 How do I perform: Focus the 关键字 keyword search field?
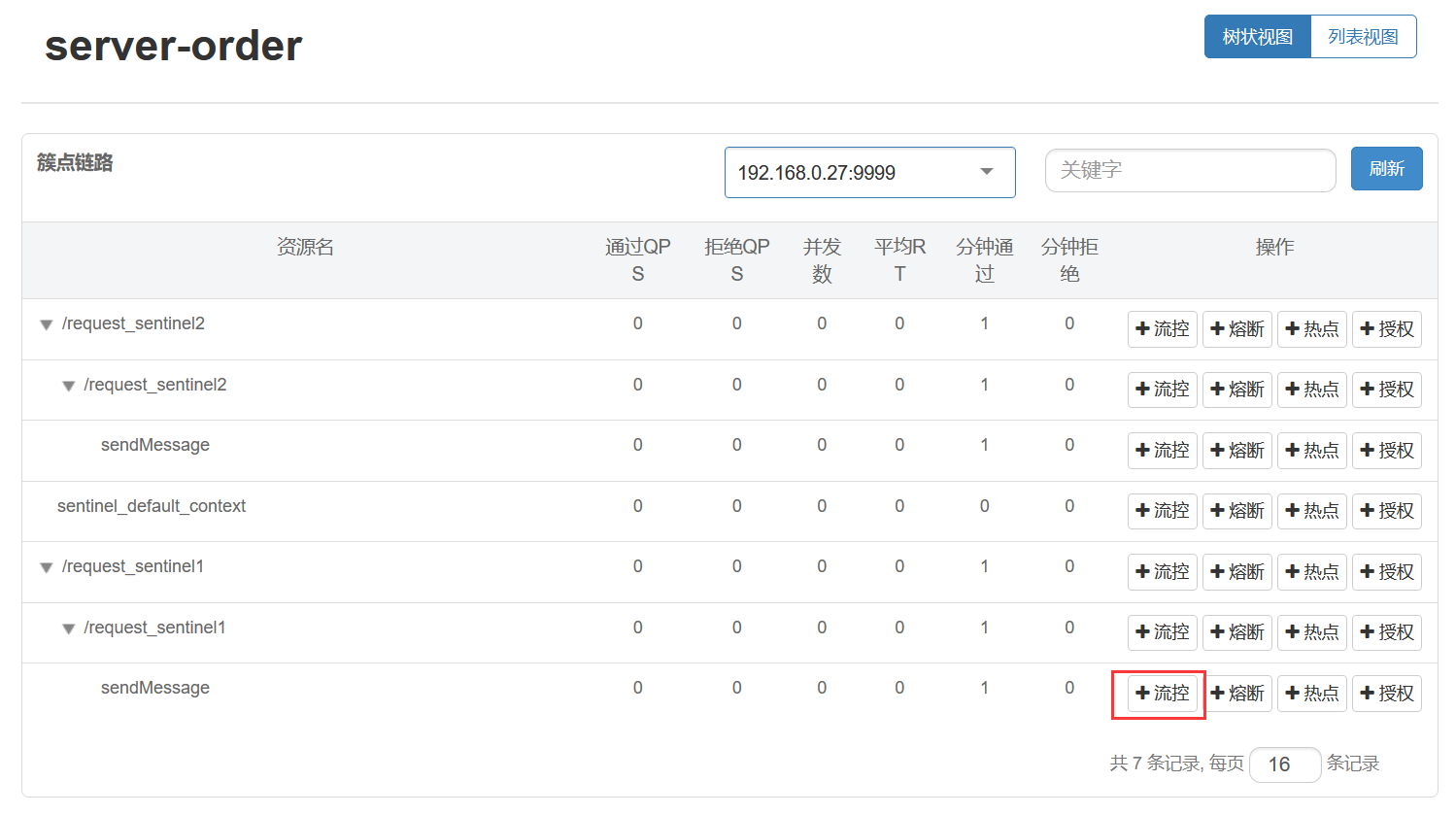[x=1190, y=170]
